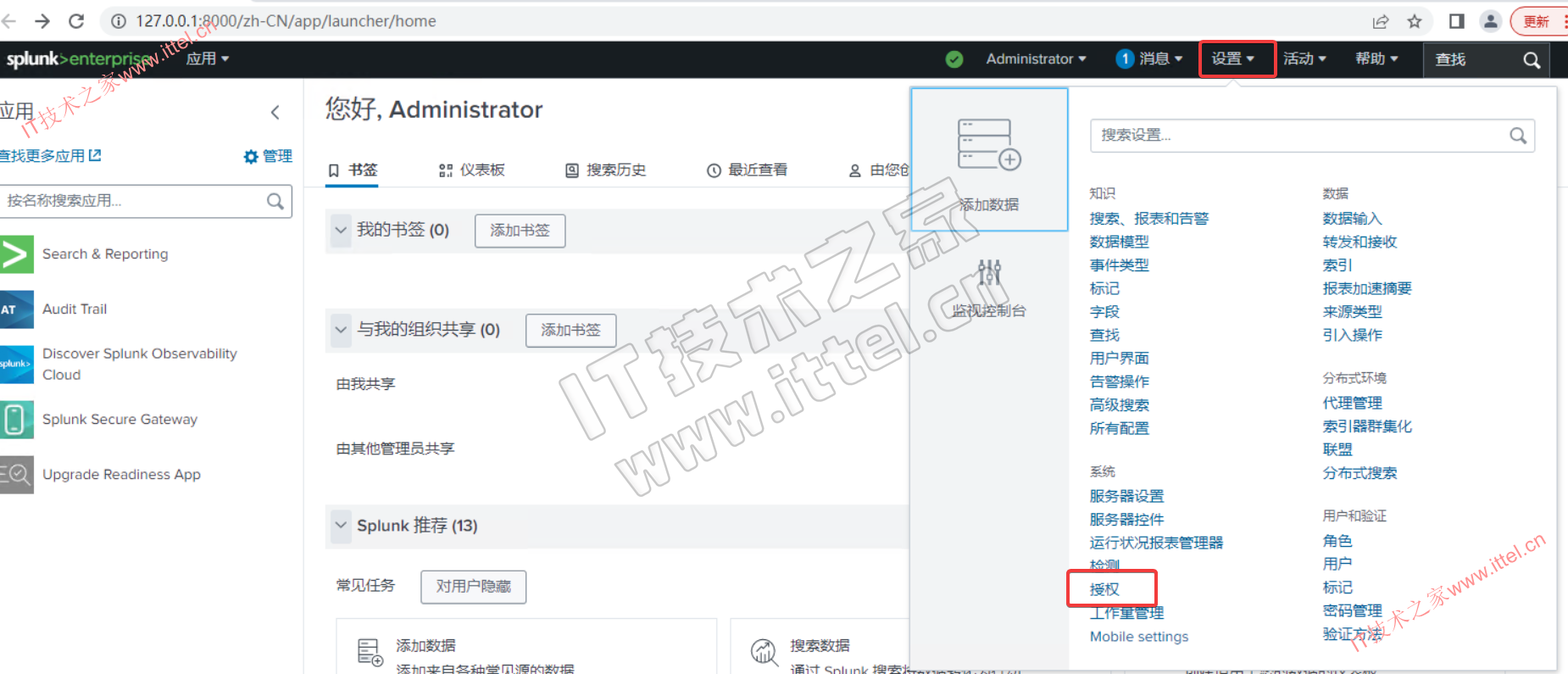
Task: Bookmark this page with the star icon
Action: point(1415,21)
